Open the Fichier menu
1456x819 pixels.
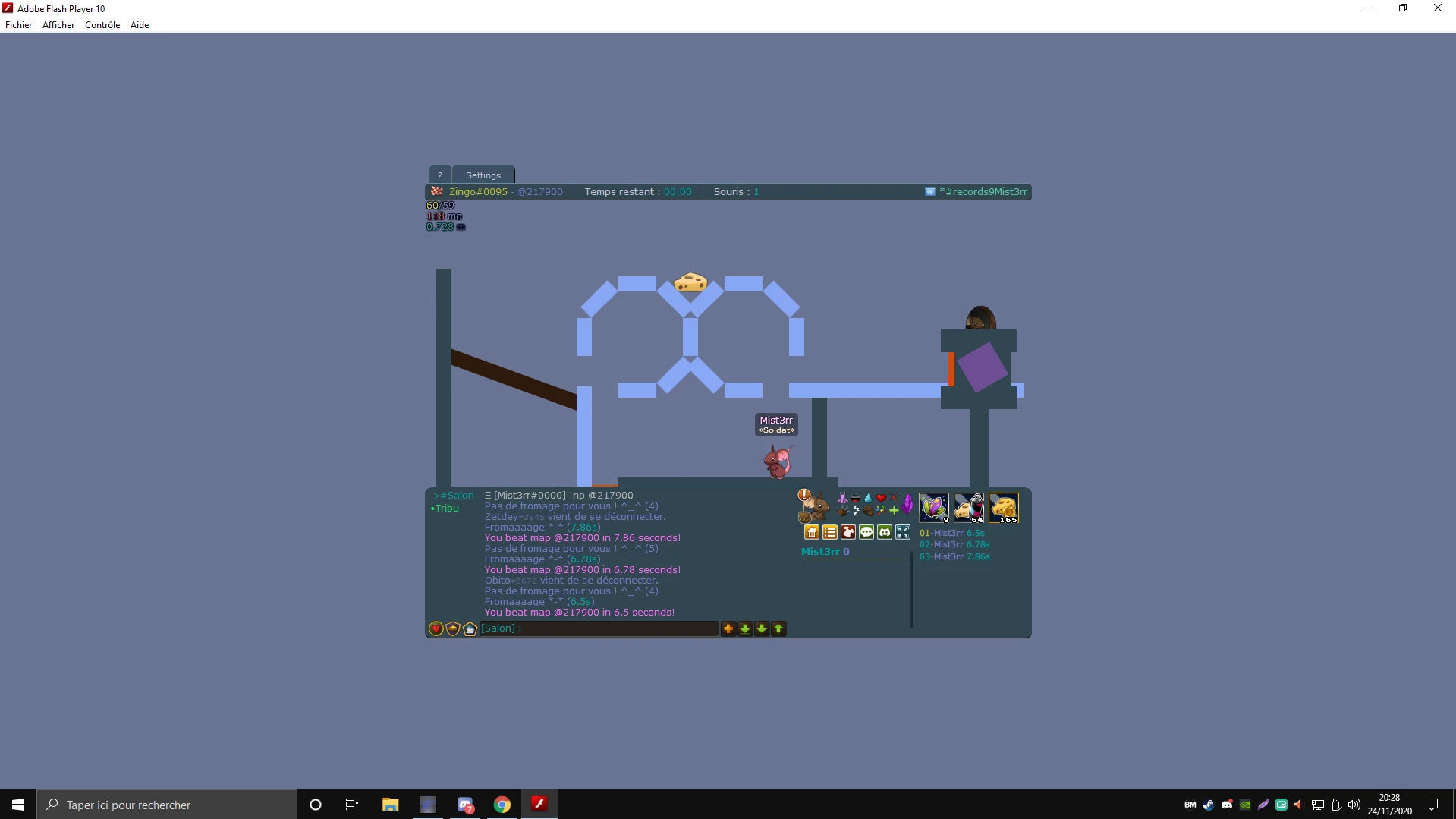click(x=18, y=25)
